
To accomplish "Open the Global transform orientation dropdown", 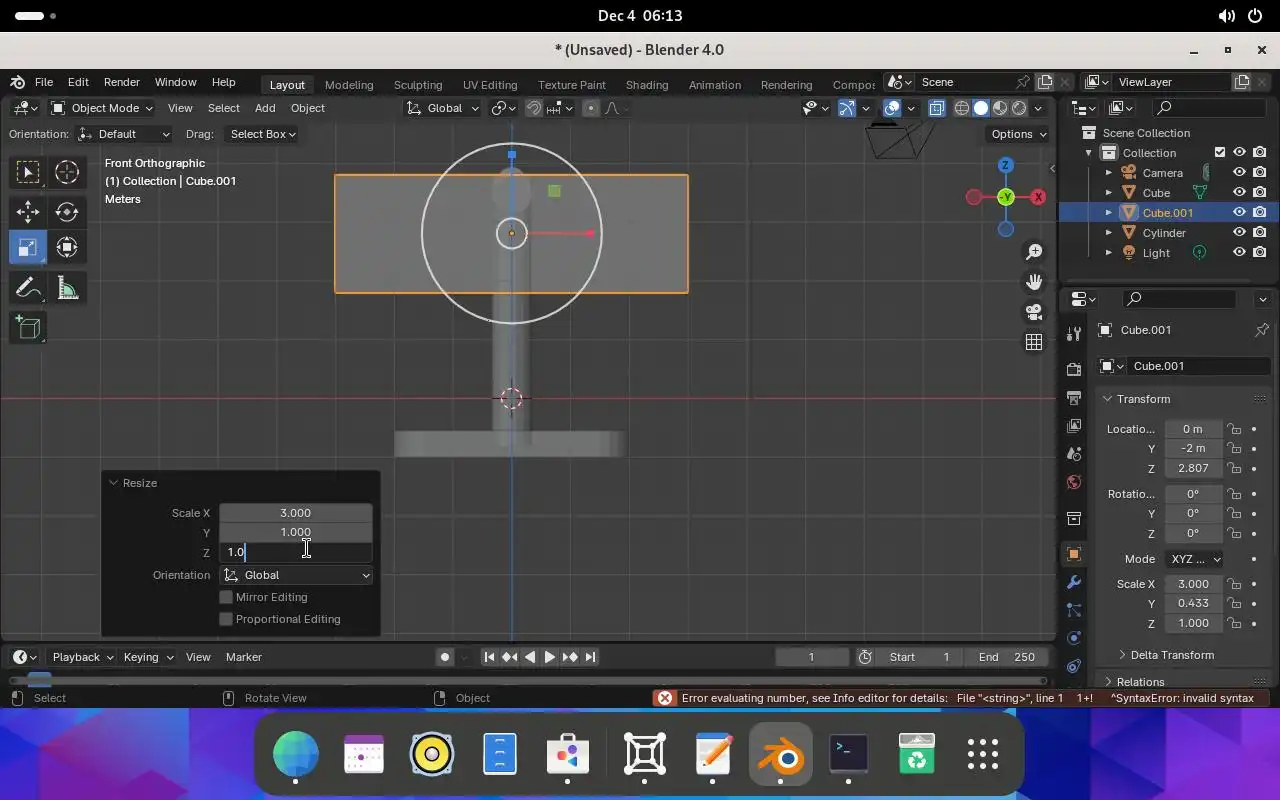I will 443,108.
